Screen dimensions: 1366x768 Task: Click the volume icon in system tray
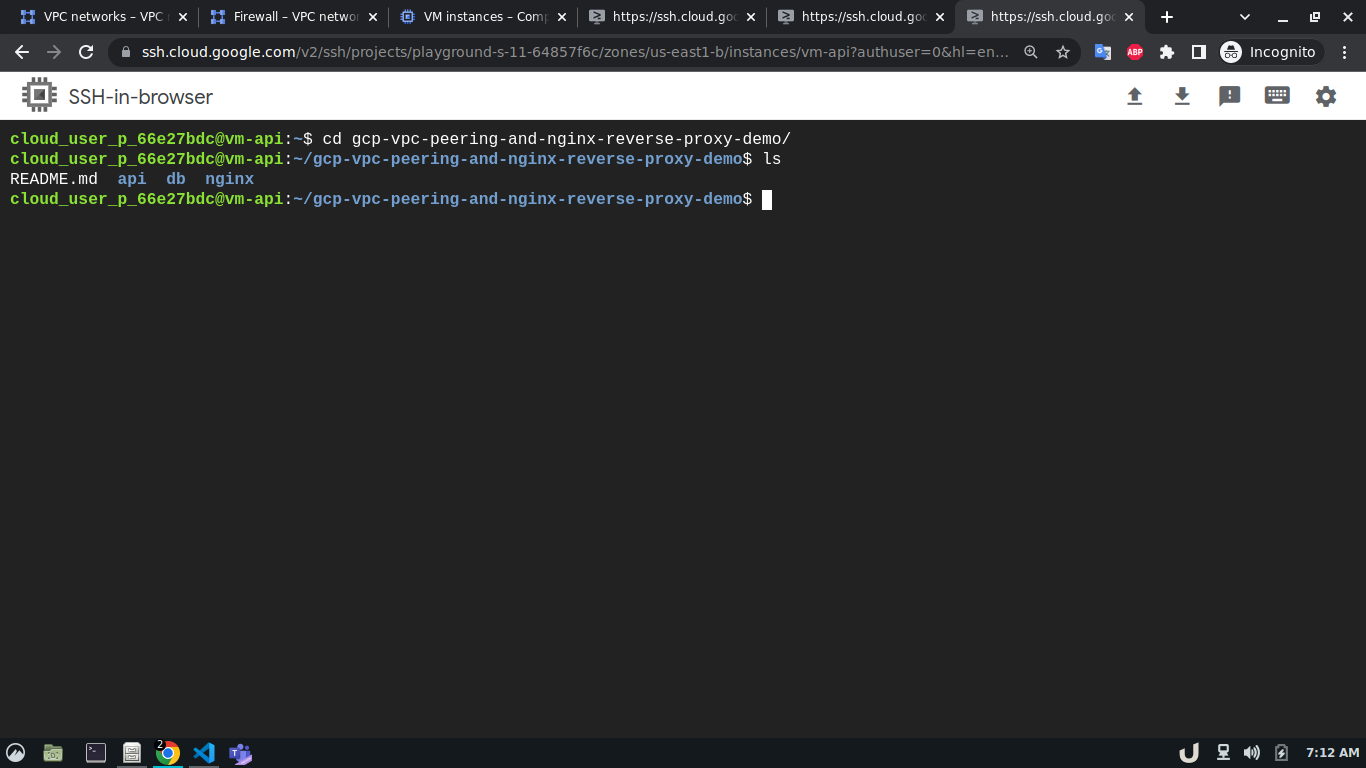pos(1251,753)
